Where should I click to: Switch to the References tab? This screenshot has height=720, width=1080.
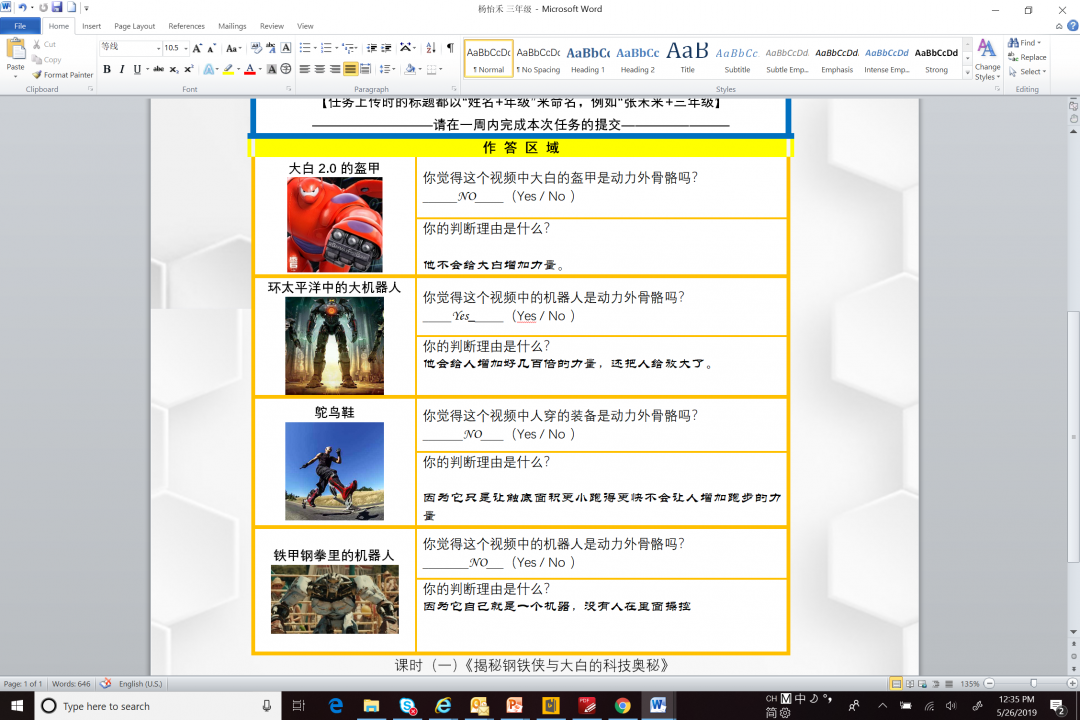[x=186, y=26]
